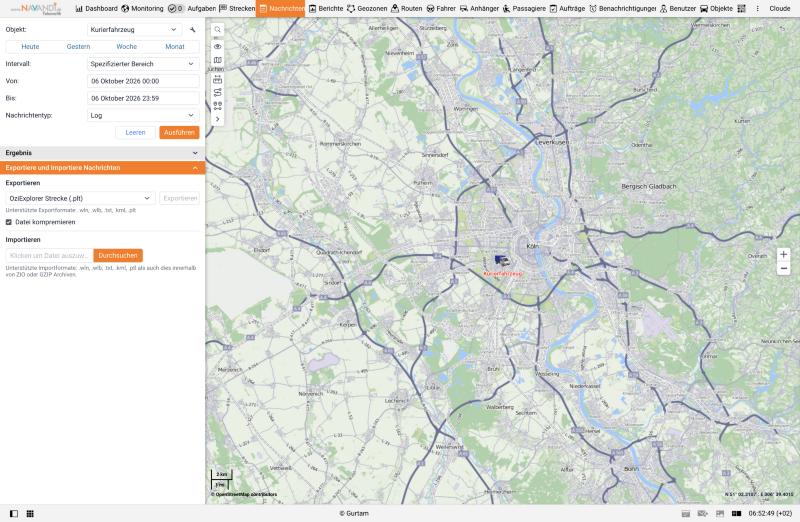Toggle the eye visibility layers button on map
Image resolution: width=800 pixels, height=522 pixels.
pyautogui.click(x=217, y=46)
